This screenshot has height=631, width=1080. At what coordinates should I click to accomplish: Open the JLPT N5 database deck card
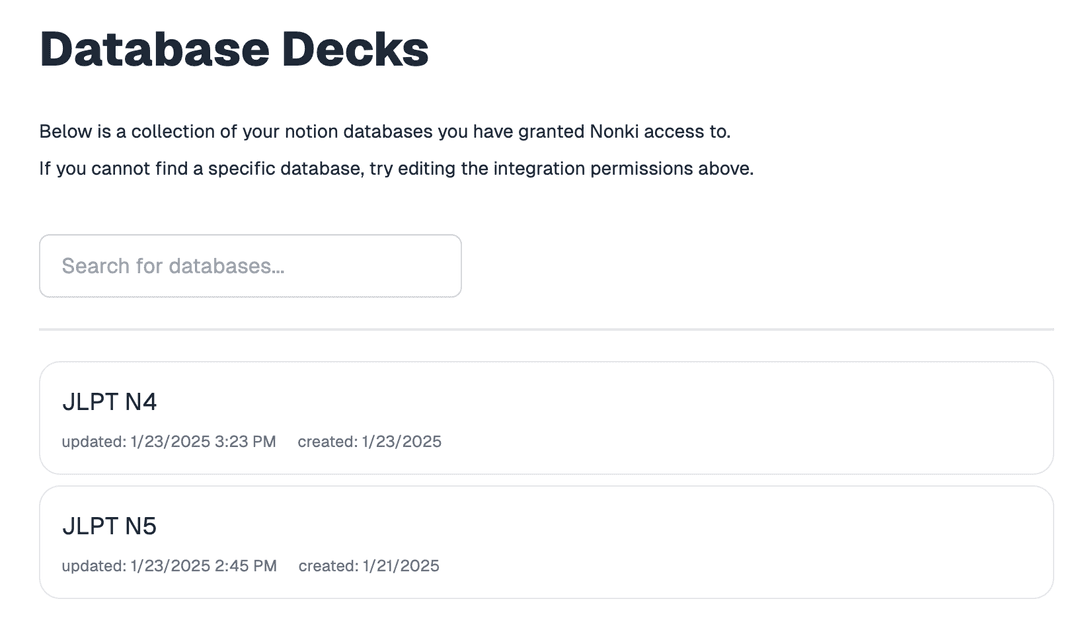[546, 542]
